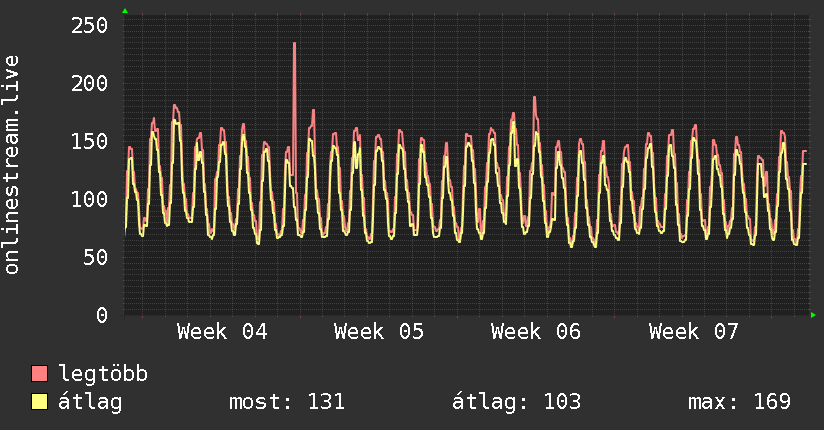Click the 150 Y-axis tick label
824x430 pixels.
click(x=90, y=141)
